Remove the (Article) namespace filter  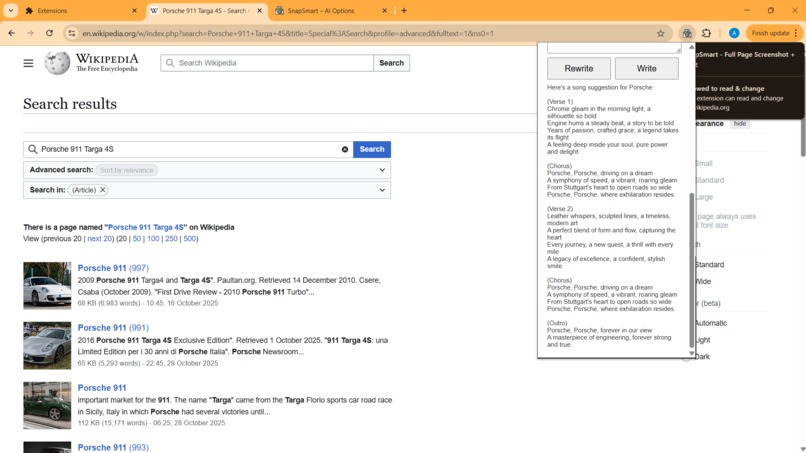pos(103,190)
